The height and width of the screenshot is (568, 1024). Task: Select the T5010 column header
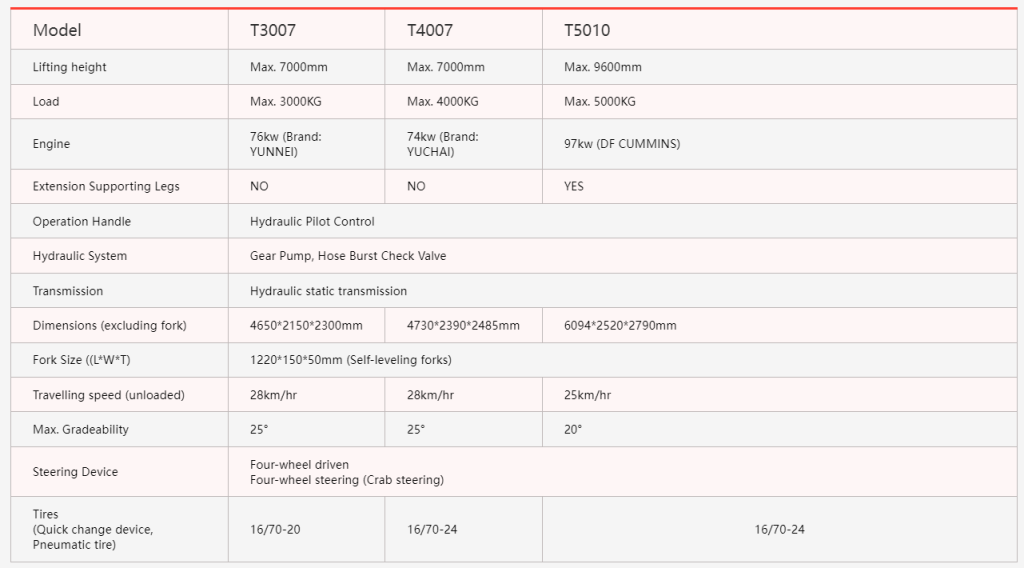(587, 31)
